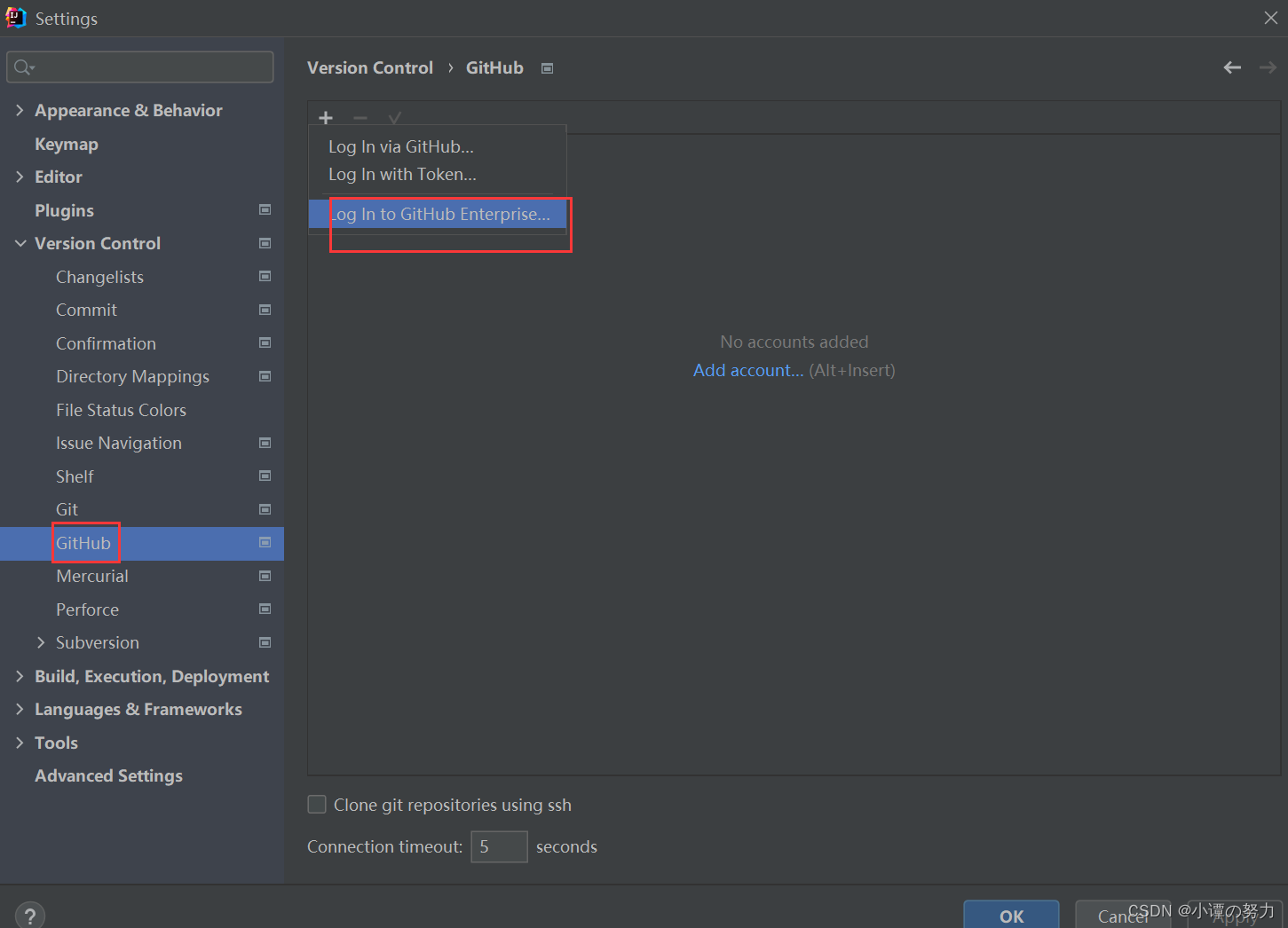Select GitHub in the tree

pyautogui.click(x=83, y=543)
